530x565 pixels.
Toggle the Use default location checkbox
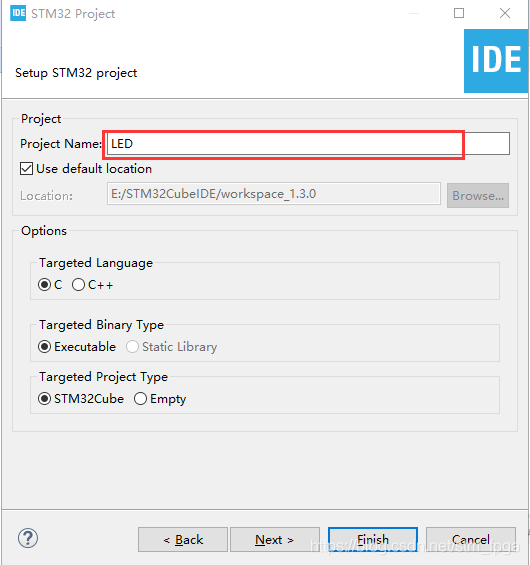click(x=27, y=169)
